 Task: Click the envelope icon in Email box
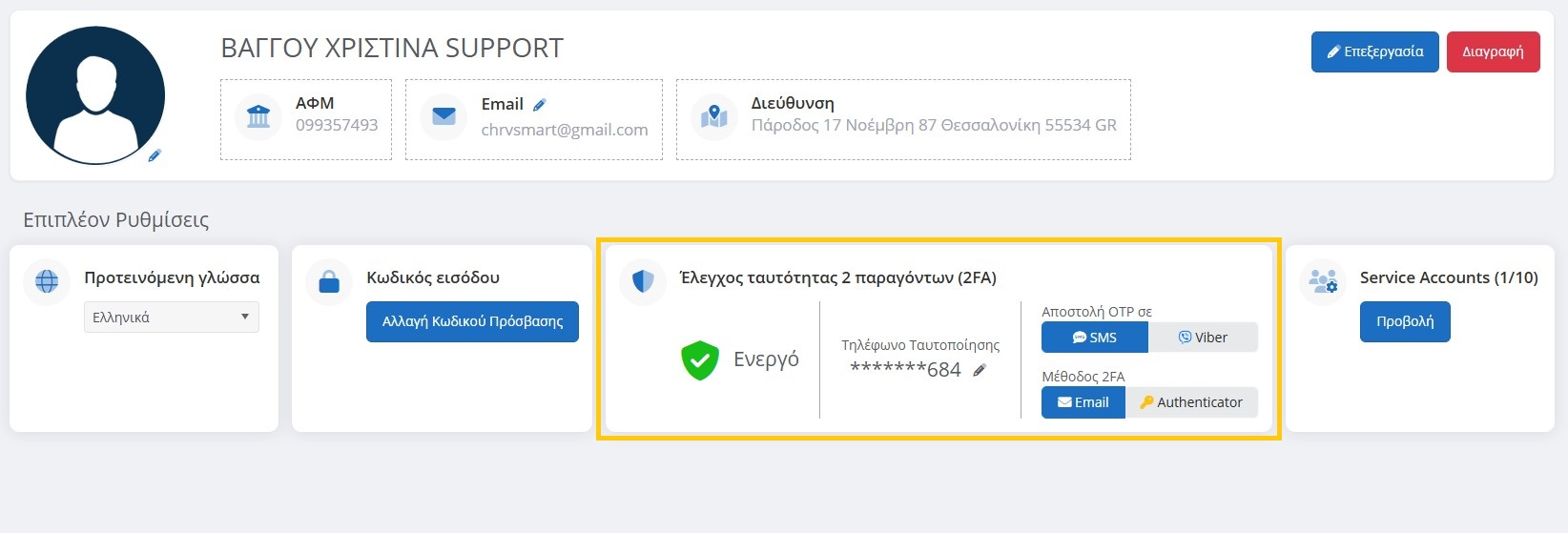click(444, 116)
